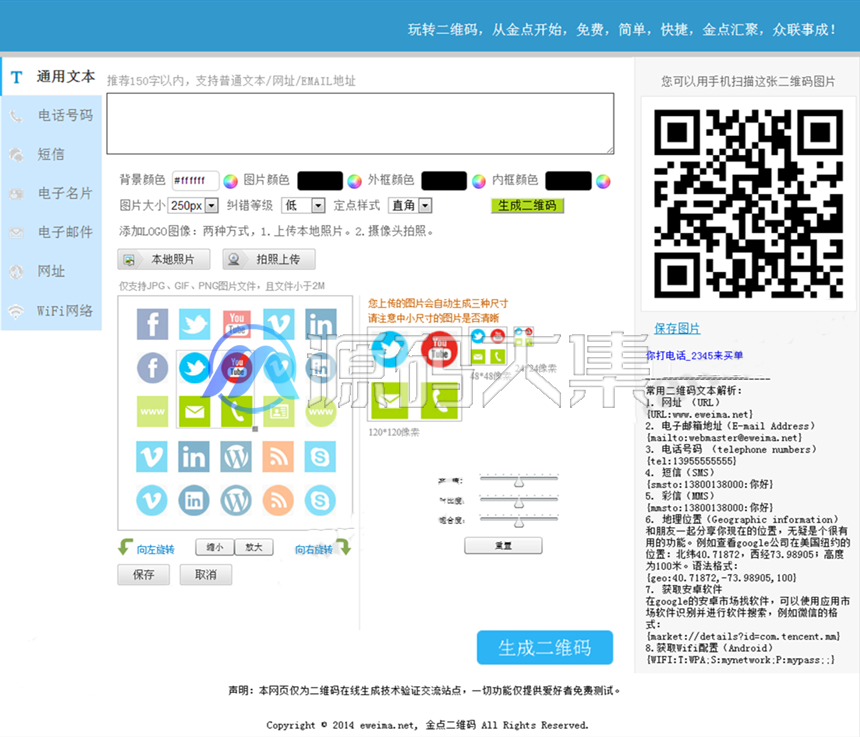Switch to the 电话号码 tab
Image resolution: width=860 pixels, height=737 pixels.
pyautogui.click(x=52, y=116)
